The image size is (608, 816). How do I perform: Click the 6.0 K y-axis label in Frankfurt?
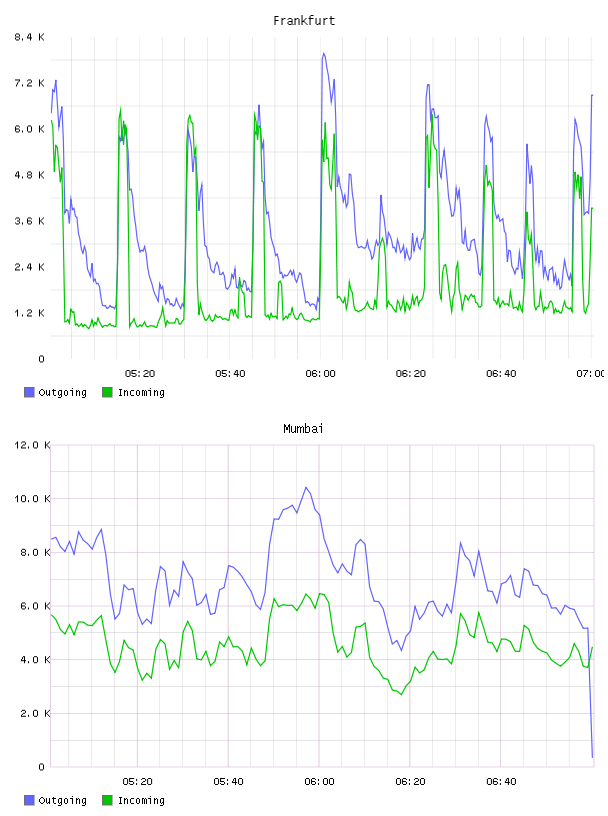coord(30,129)
